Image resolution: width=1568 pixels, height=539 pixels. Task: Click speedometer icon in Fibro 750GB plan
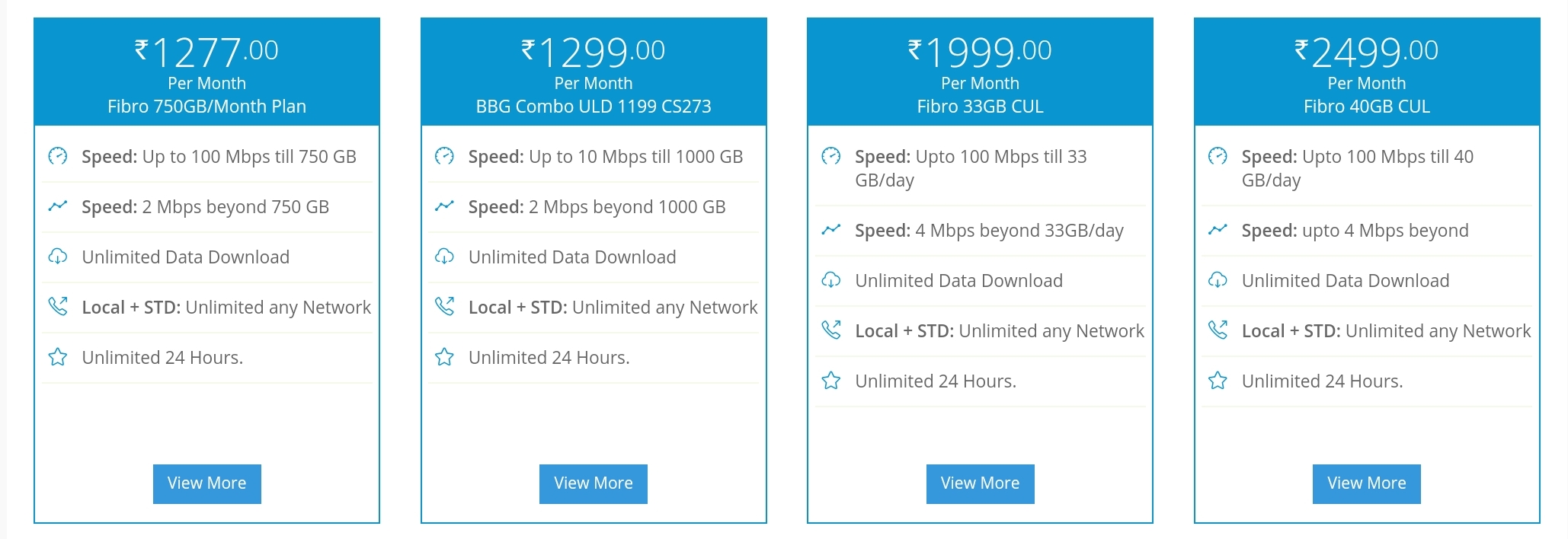click(x=58, y=156)
